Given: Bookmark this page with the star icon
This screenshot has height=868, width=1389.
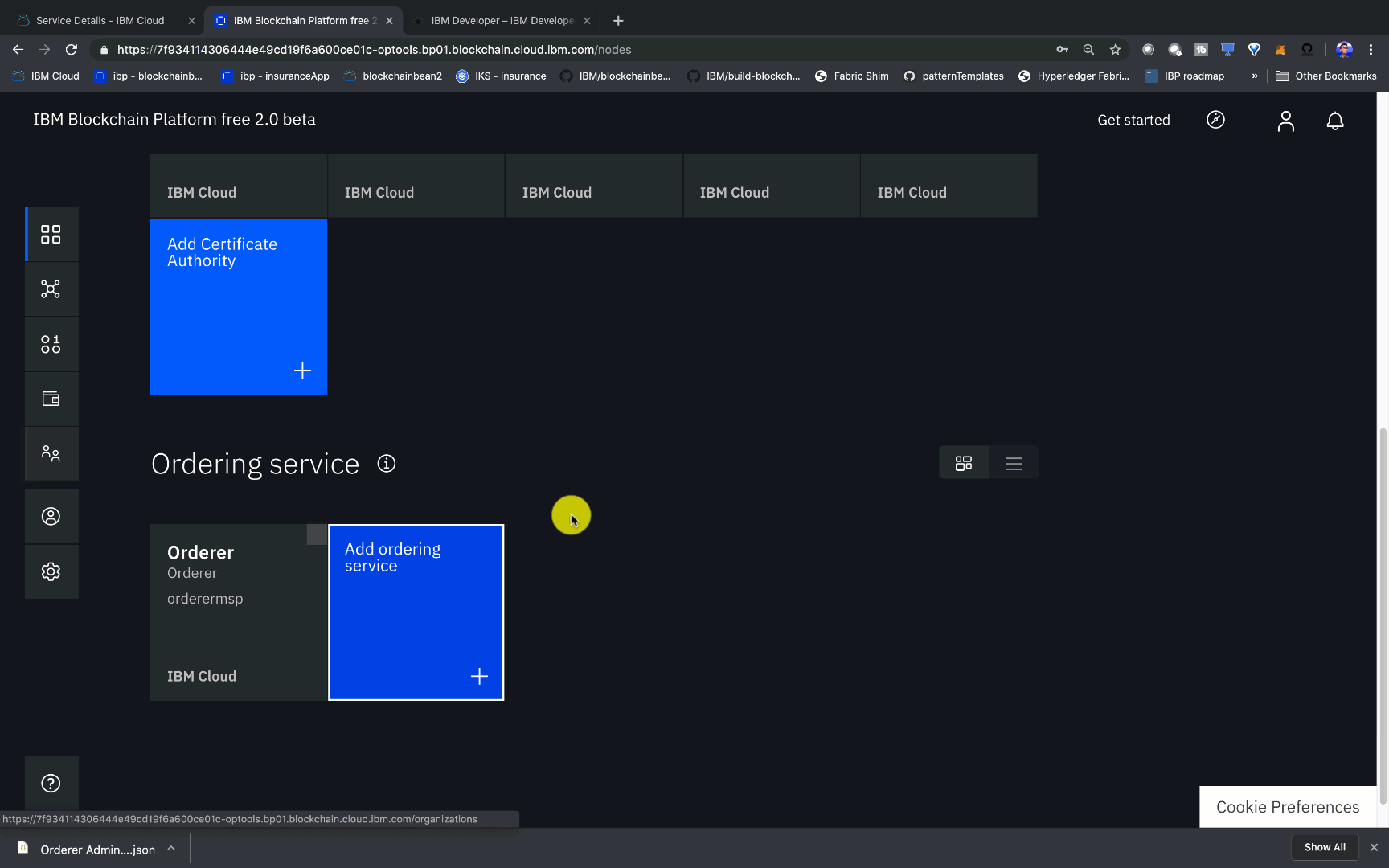Looking at the screenshot, I should 1115,50.
